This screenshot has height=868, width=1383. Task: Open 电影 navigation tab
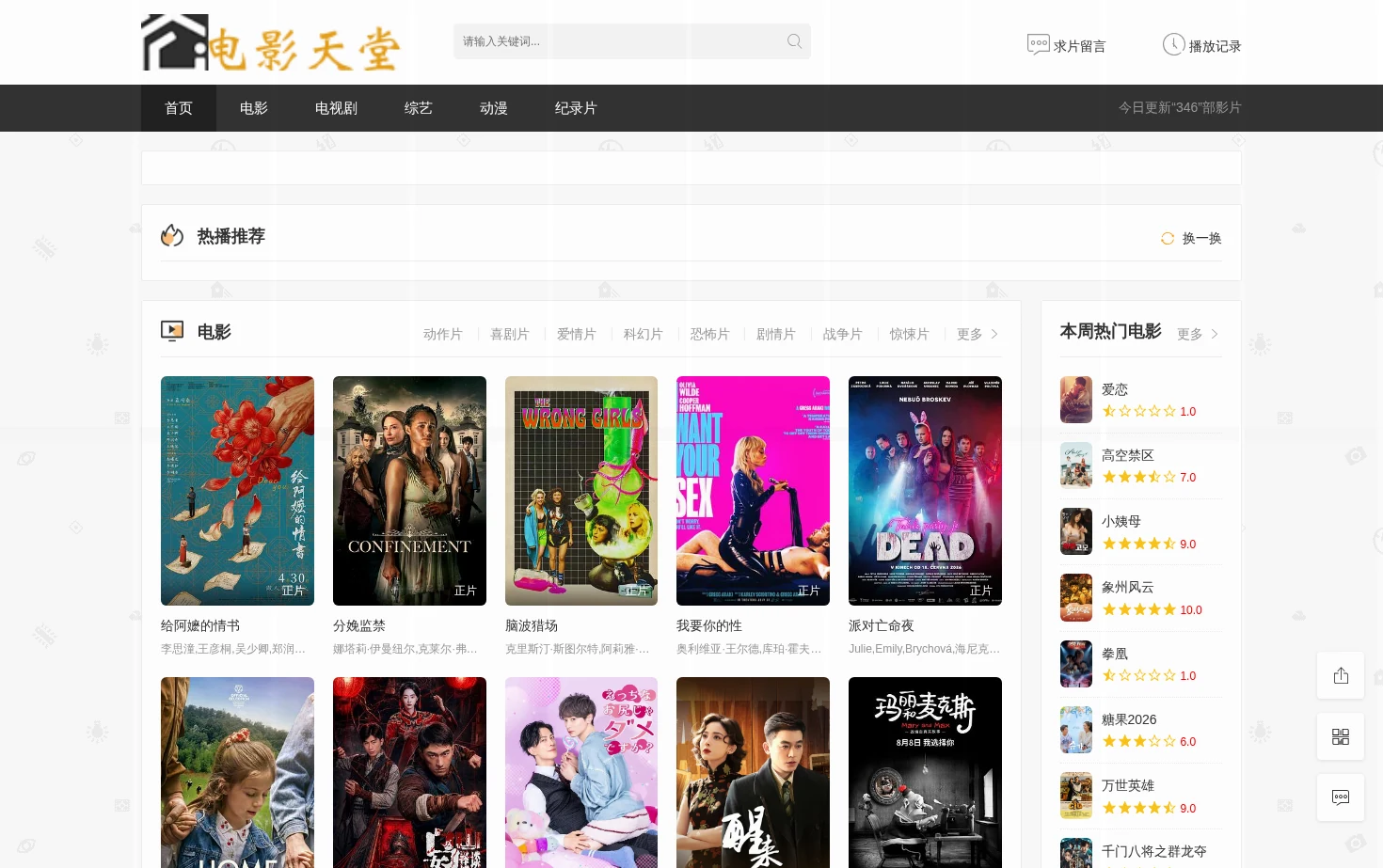coord(254,108)
